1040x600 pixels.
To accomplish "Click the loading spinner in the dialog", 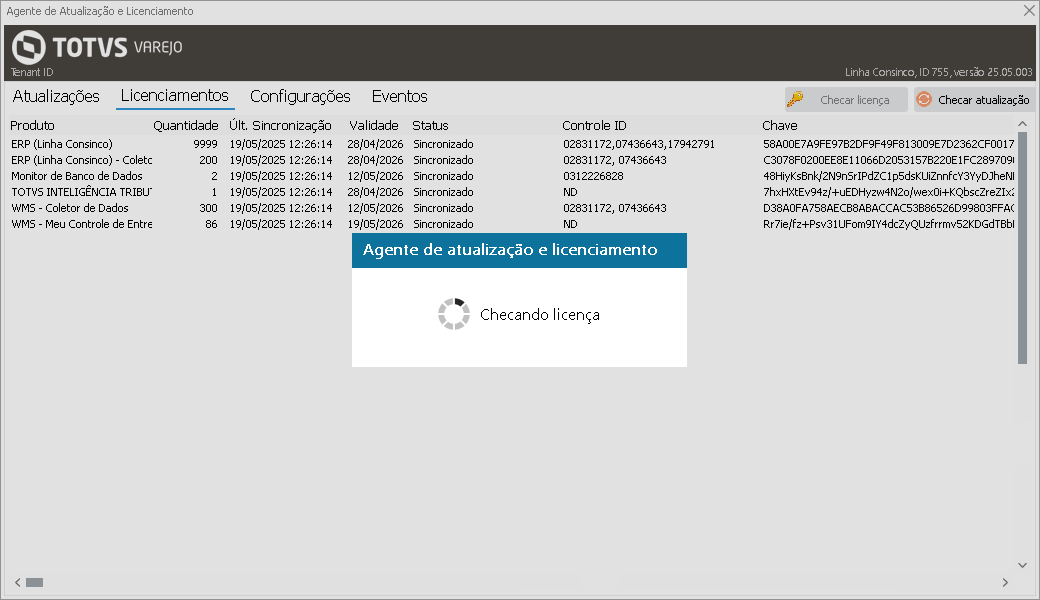I will tap(454, 314).
